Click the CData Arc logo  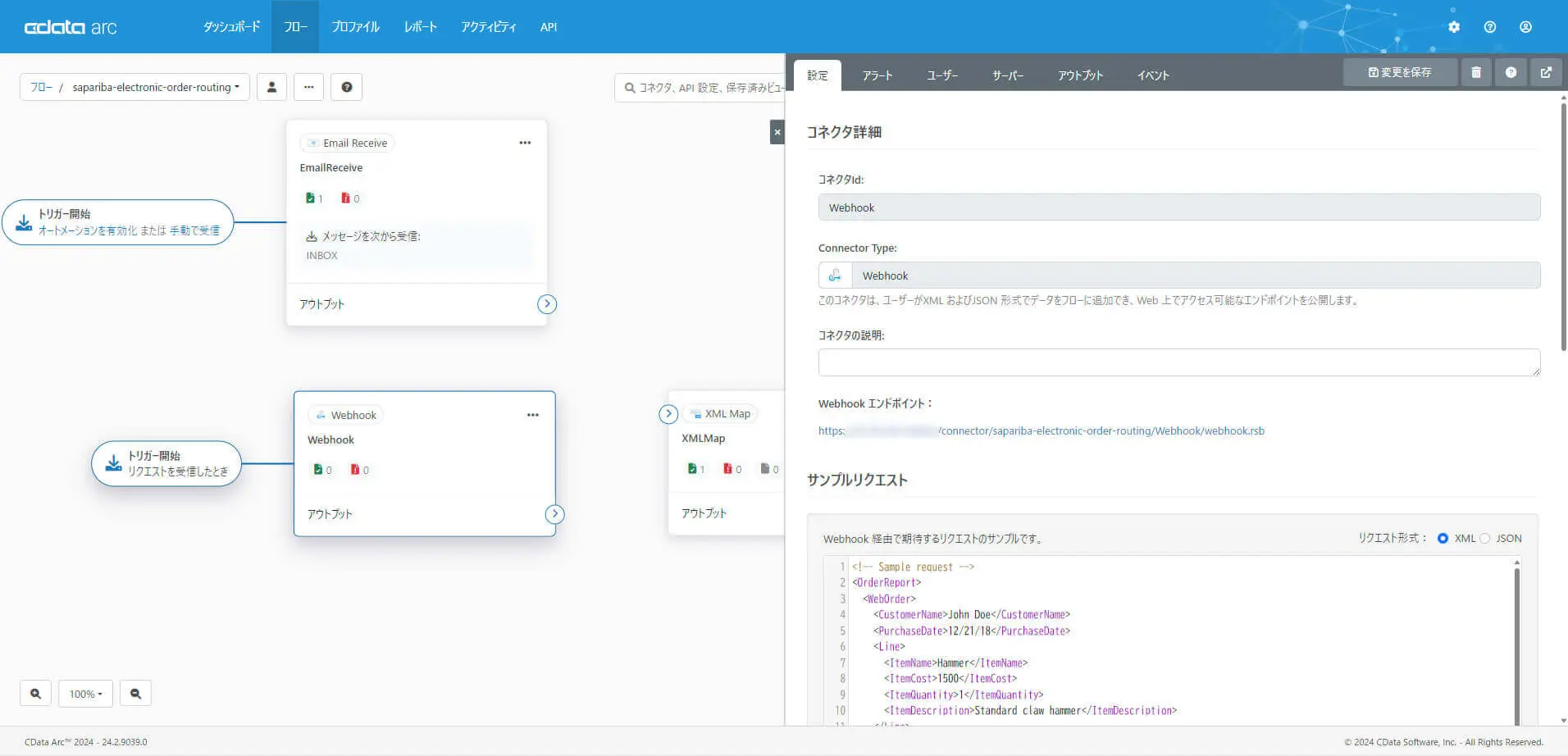(71, 27)
